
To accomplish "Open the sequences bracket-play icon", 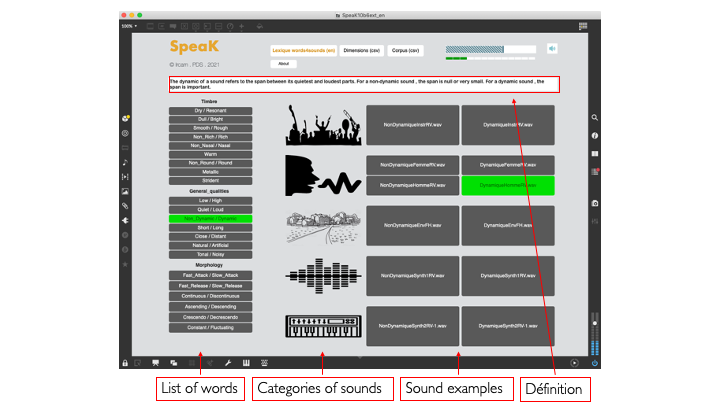I will click(x=125, y=177).
